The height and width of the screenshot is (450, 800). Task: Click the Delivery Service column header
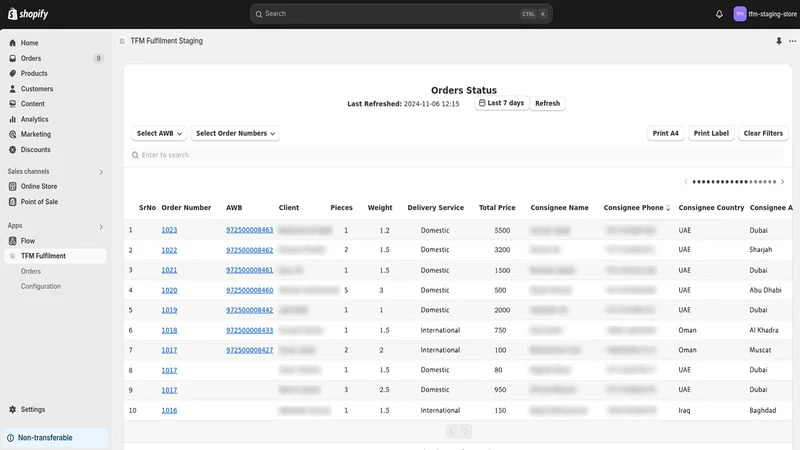coord(435,208)
